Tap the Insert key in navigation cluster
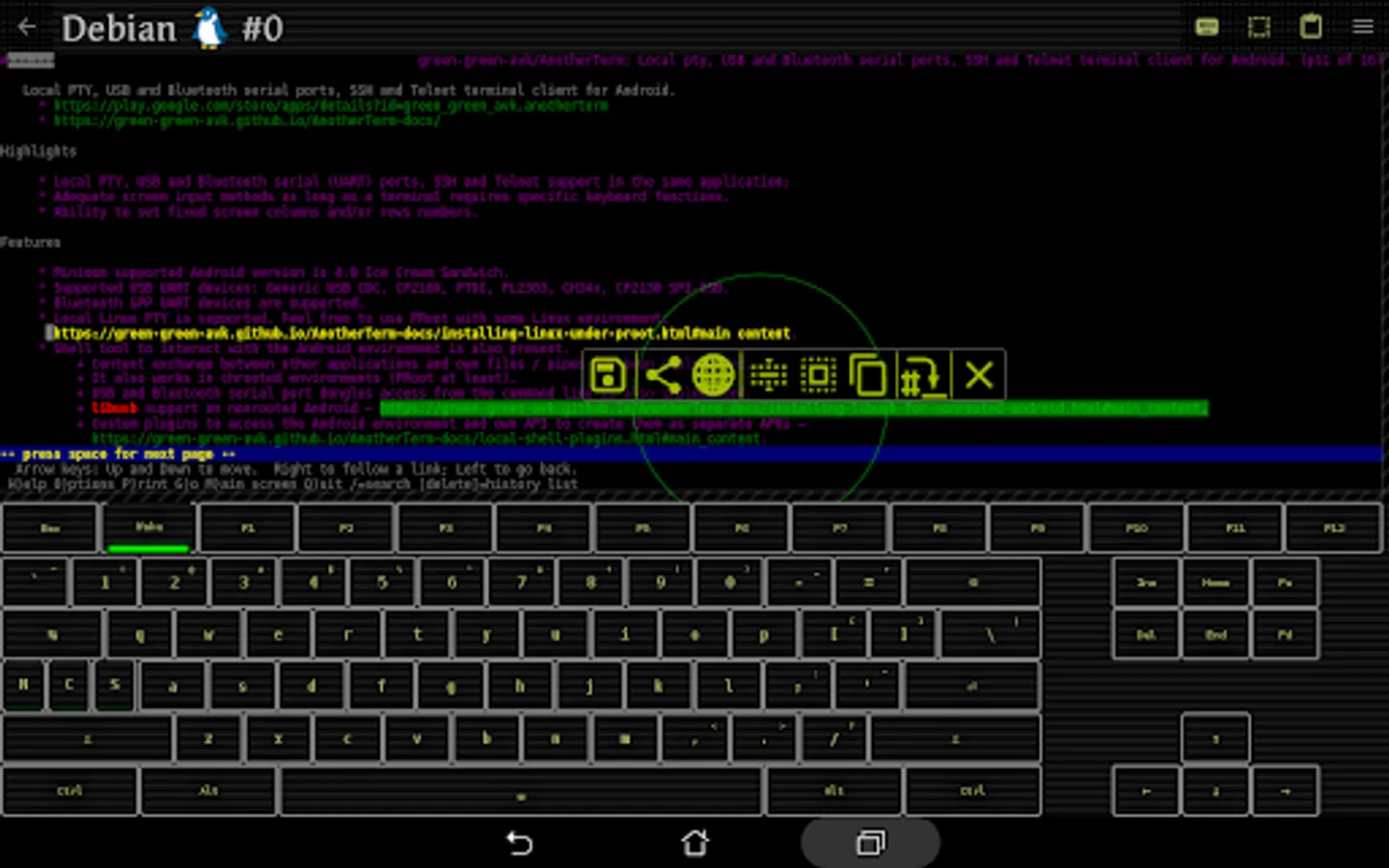Image resolution: width=1389 pixels, height=868 pixels. [1147, 583]
